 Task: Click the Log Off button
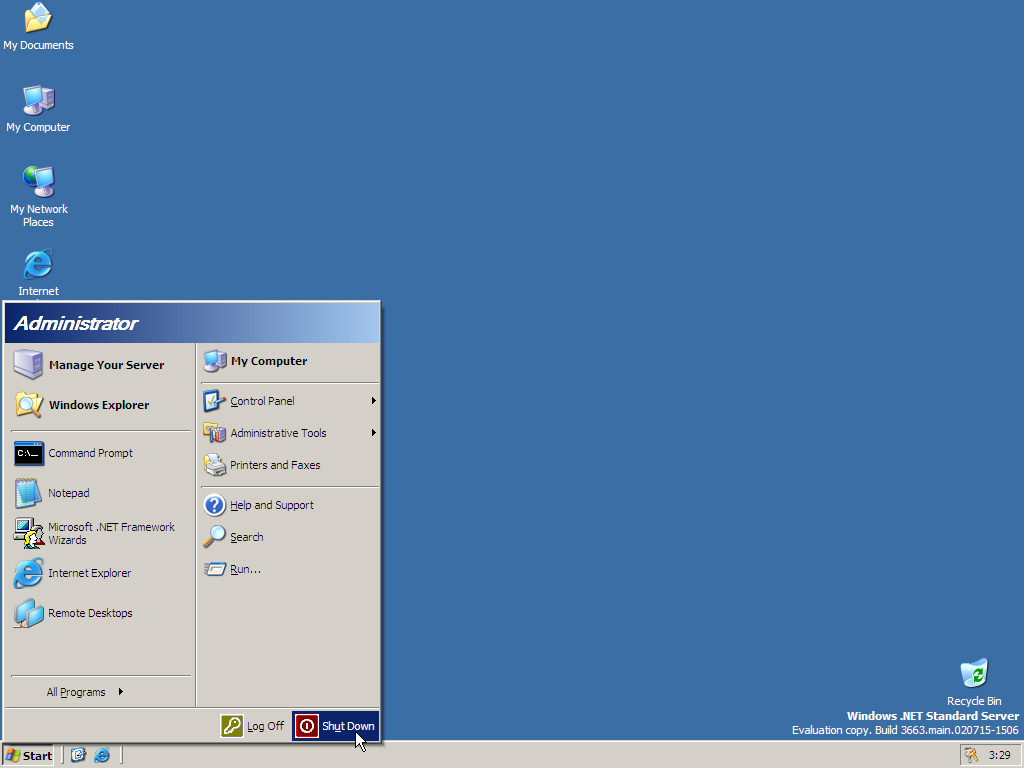click(x=253, y=726)
